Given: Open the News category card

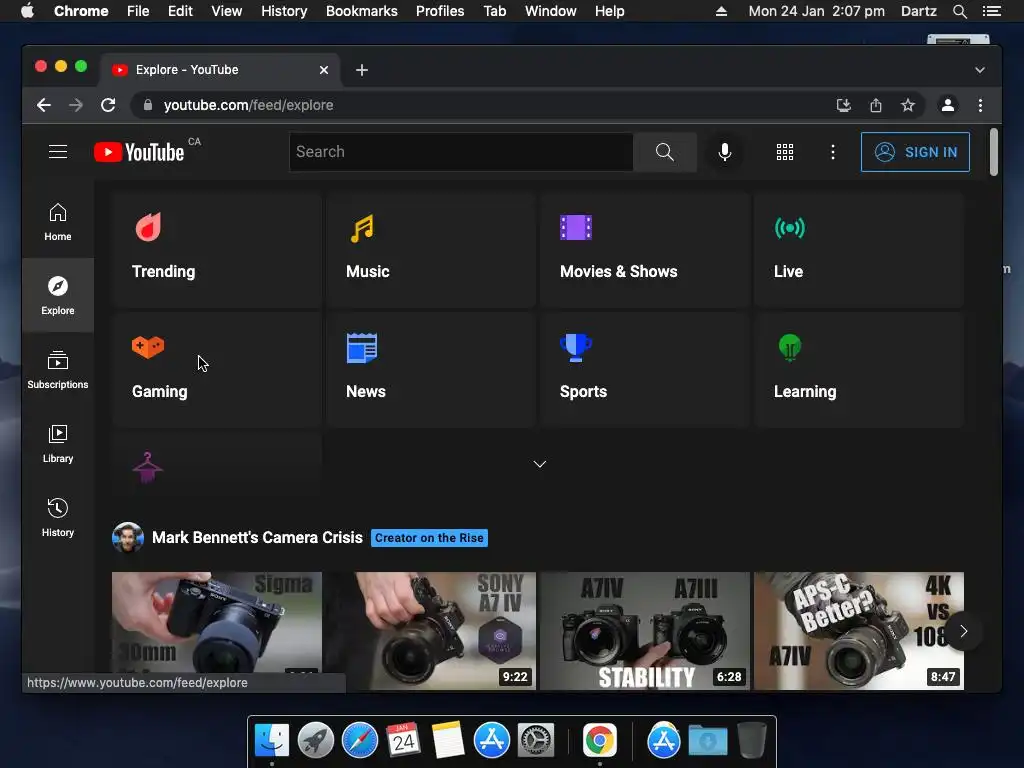Looking at the screenshot, I should pos(430,369).
